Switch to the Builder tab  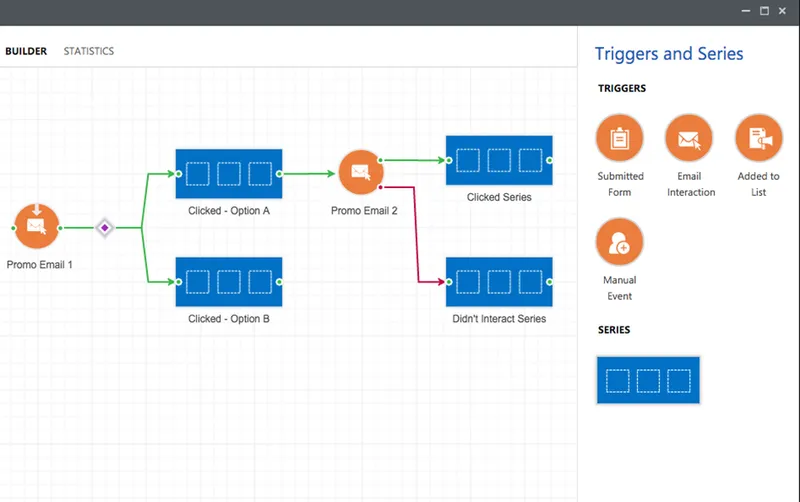pyautogui.click(x=26, y=51)
